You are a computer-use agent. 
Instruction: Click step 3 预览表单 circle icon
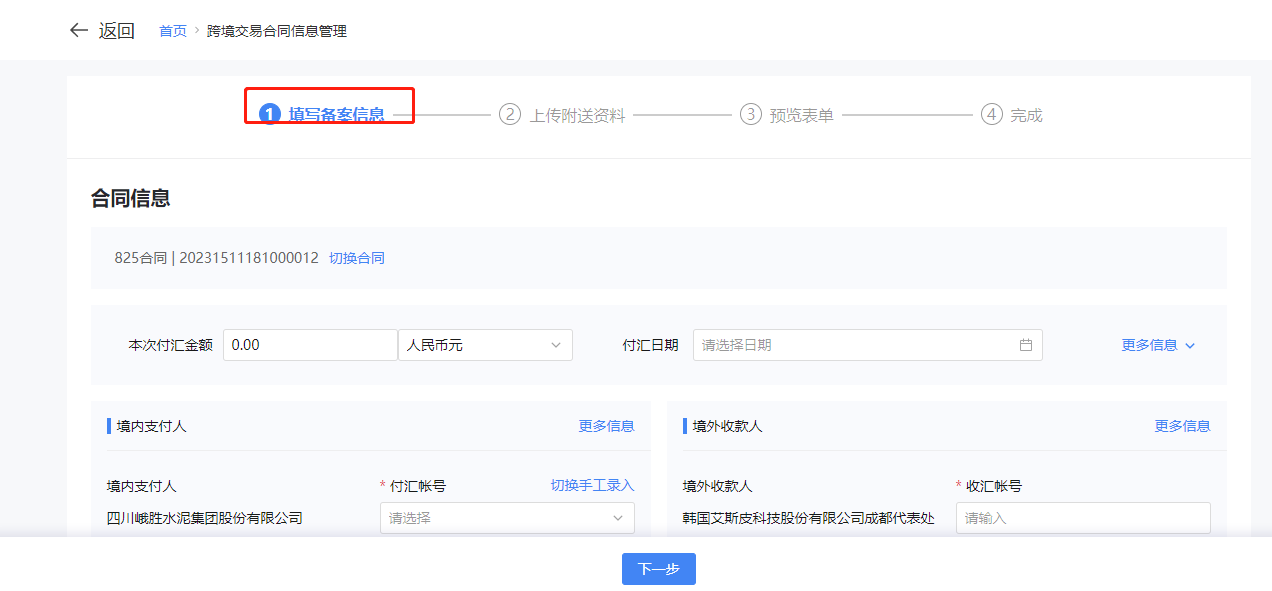pos(750,115)
